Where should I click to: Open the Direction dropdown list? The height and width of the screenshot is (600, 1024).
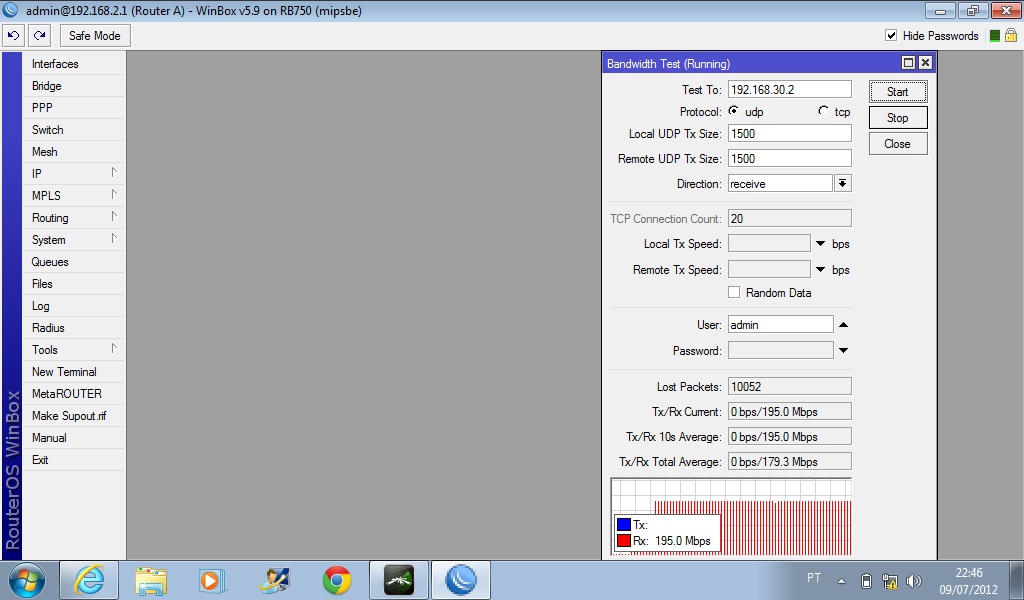(x=843, y=184)
